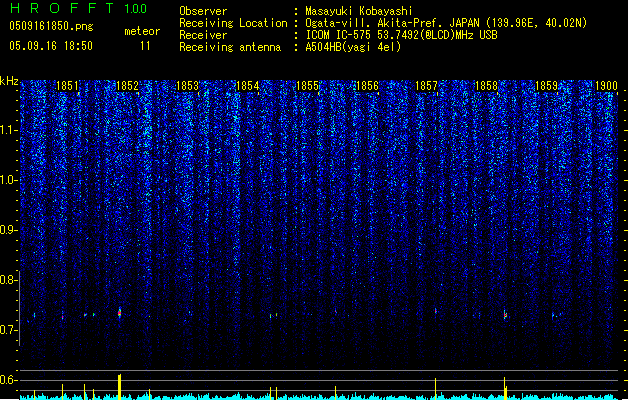Click the kHz axis unit label
629x400 pixels.
click(x=9, y=81)
